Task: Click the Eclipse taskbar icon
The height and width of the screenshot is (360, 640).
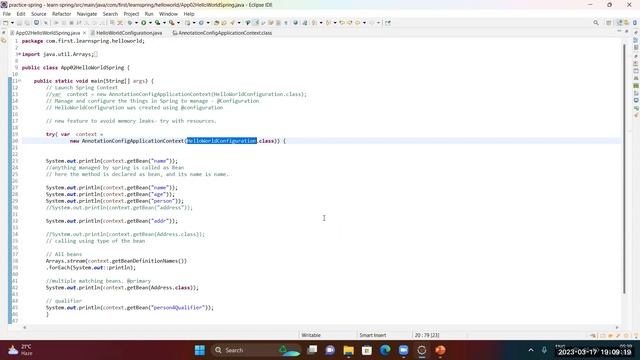Action: 422,350
